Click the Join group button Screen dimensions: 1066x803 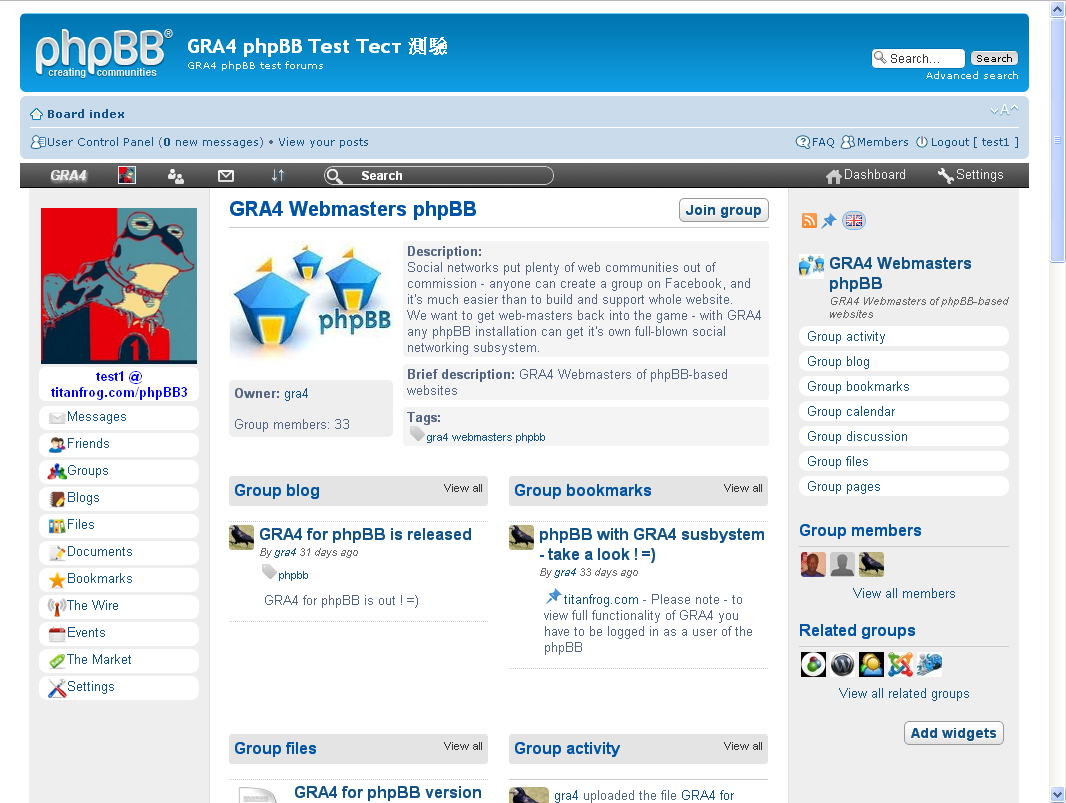tap(723, 210)
